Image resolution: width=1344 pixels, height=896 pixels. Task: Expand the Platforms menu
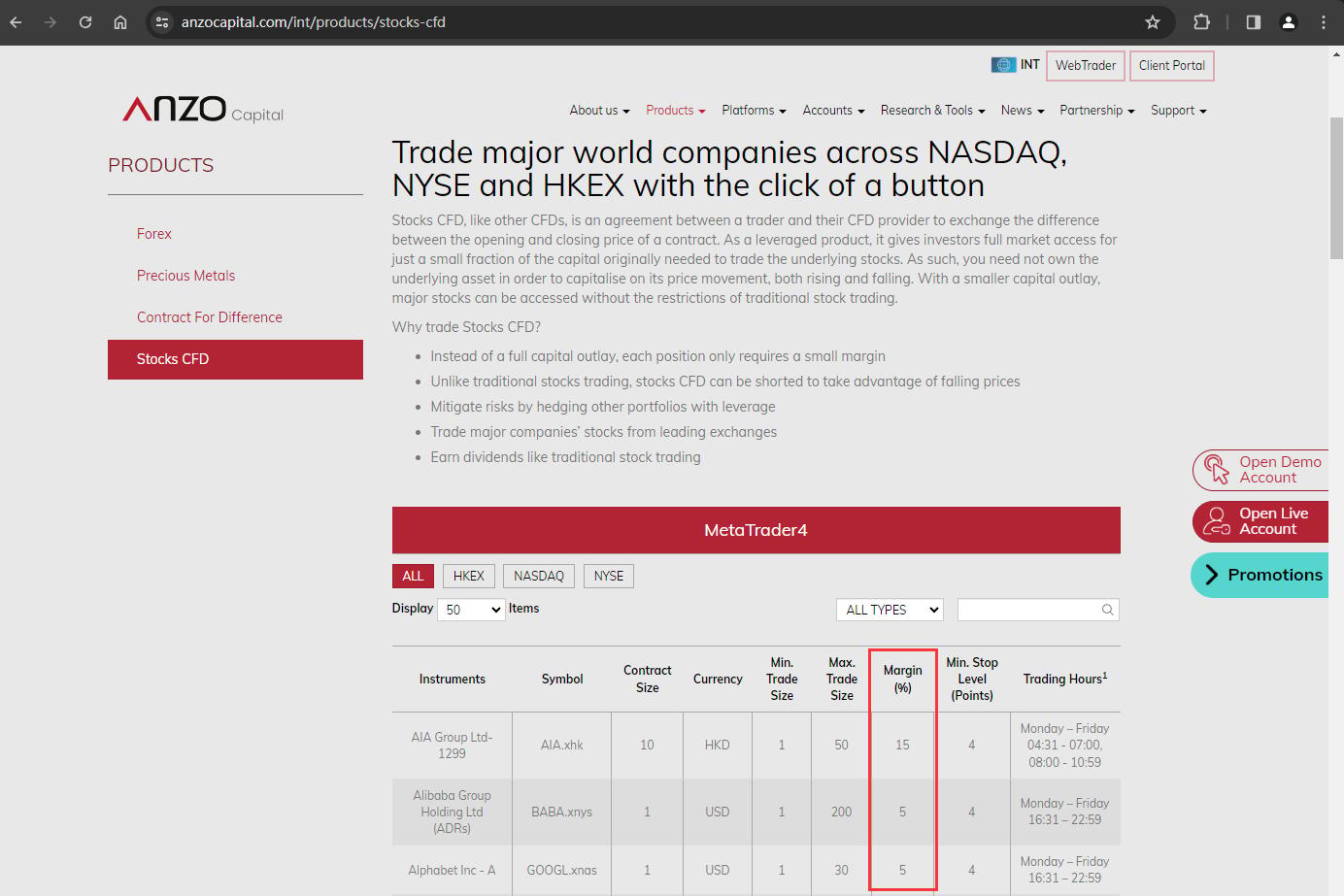[x=754, y=111]
